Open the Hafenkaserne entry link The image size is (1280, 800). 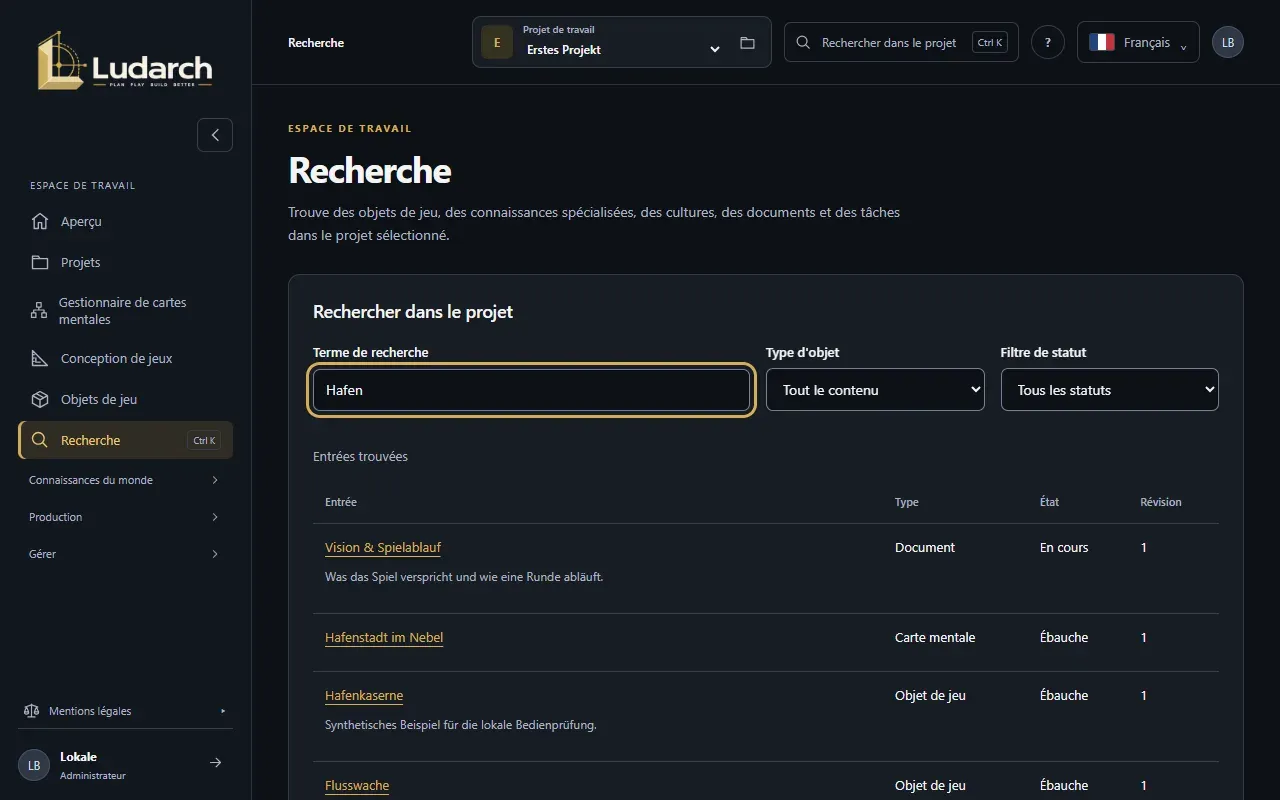click(364, 696)
